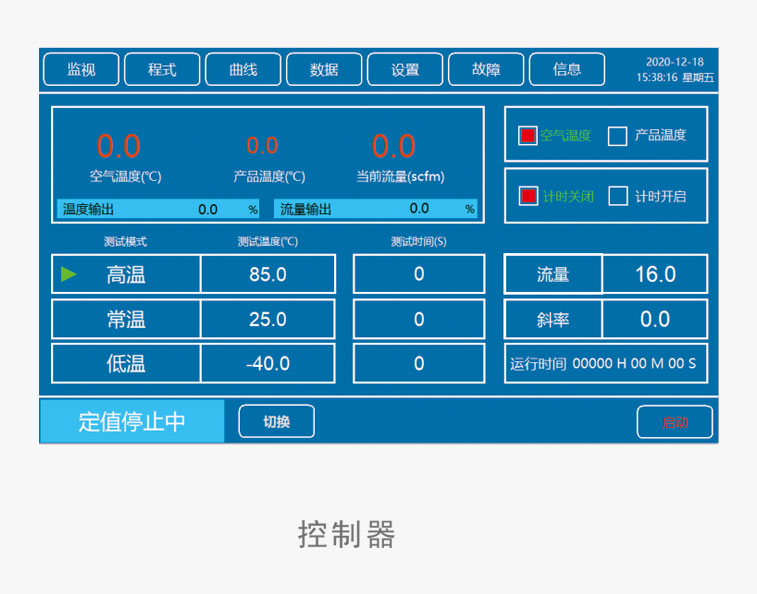
Task: Select the 计时关闭 timer off checkbox
Action: tap(528, 196)
